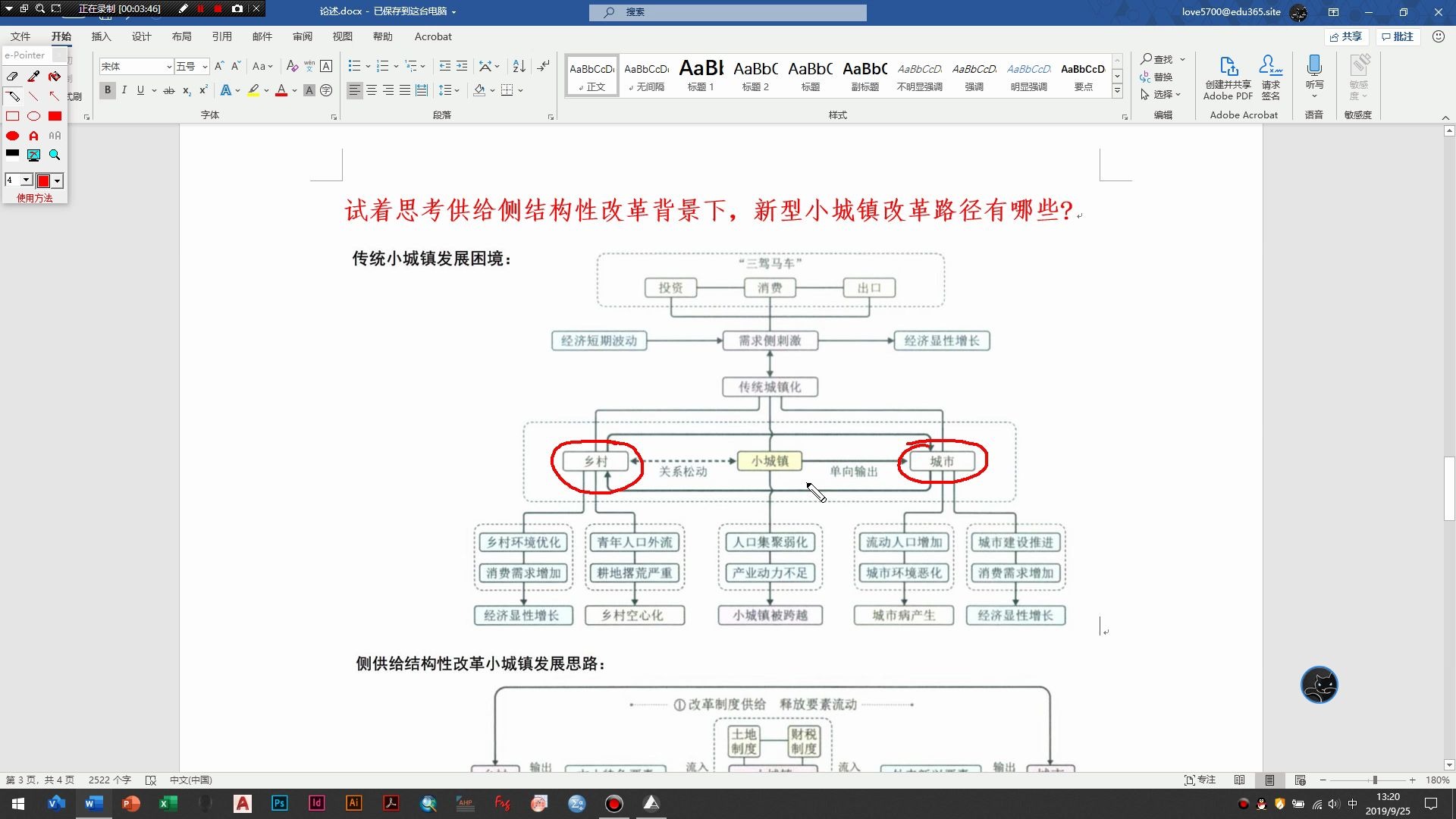Screen dimensions: 1456x819
Task: Select the e-Pointer freehand pen tool
Action: coord(13,96)
